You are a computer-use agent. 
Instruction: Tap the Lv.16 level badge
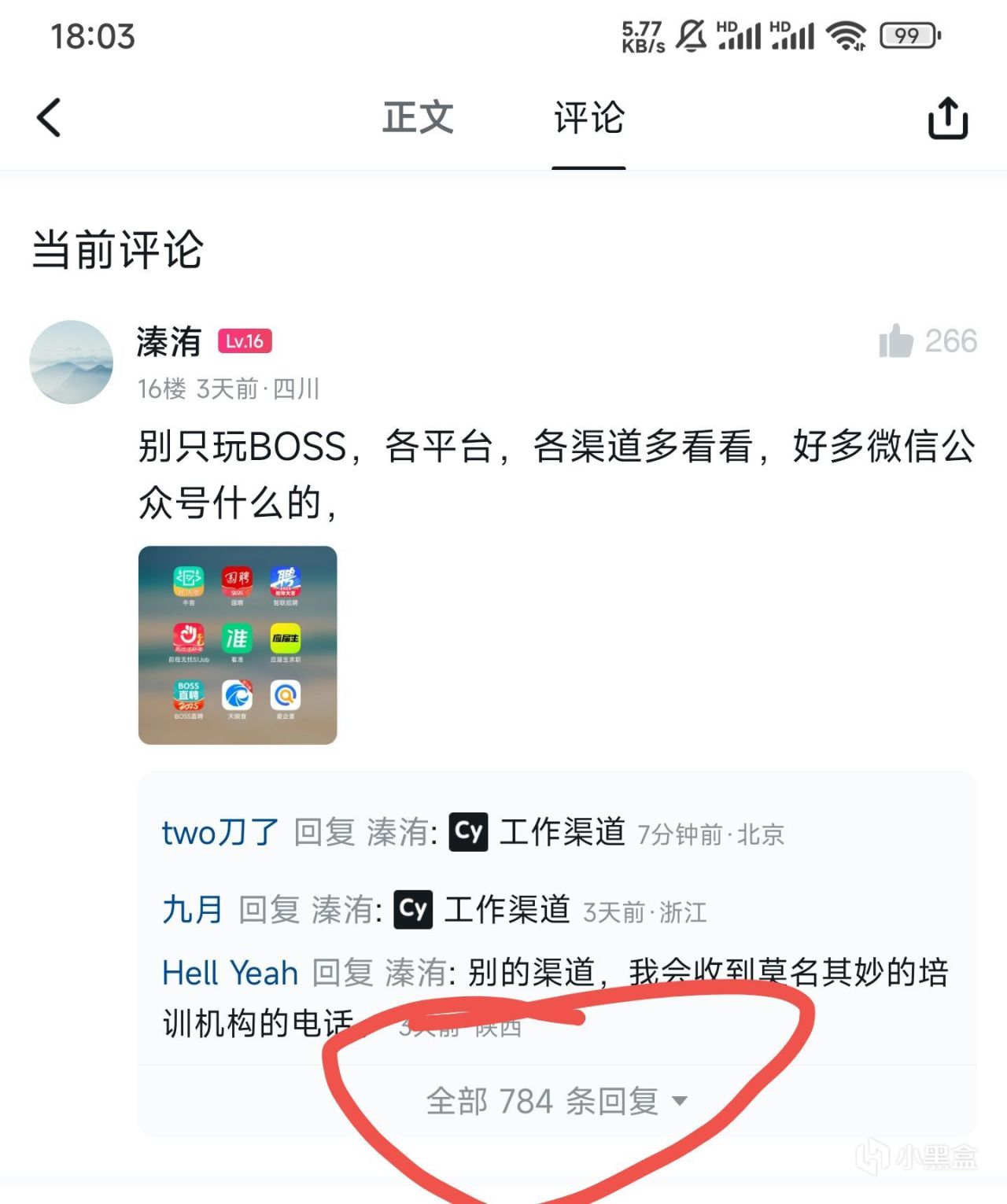pos(245,341)
